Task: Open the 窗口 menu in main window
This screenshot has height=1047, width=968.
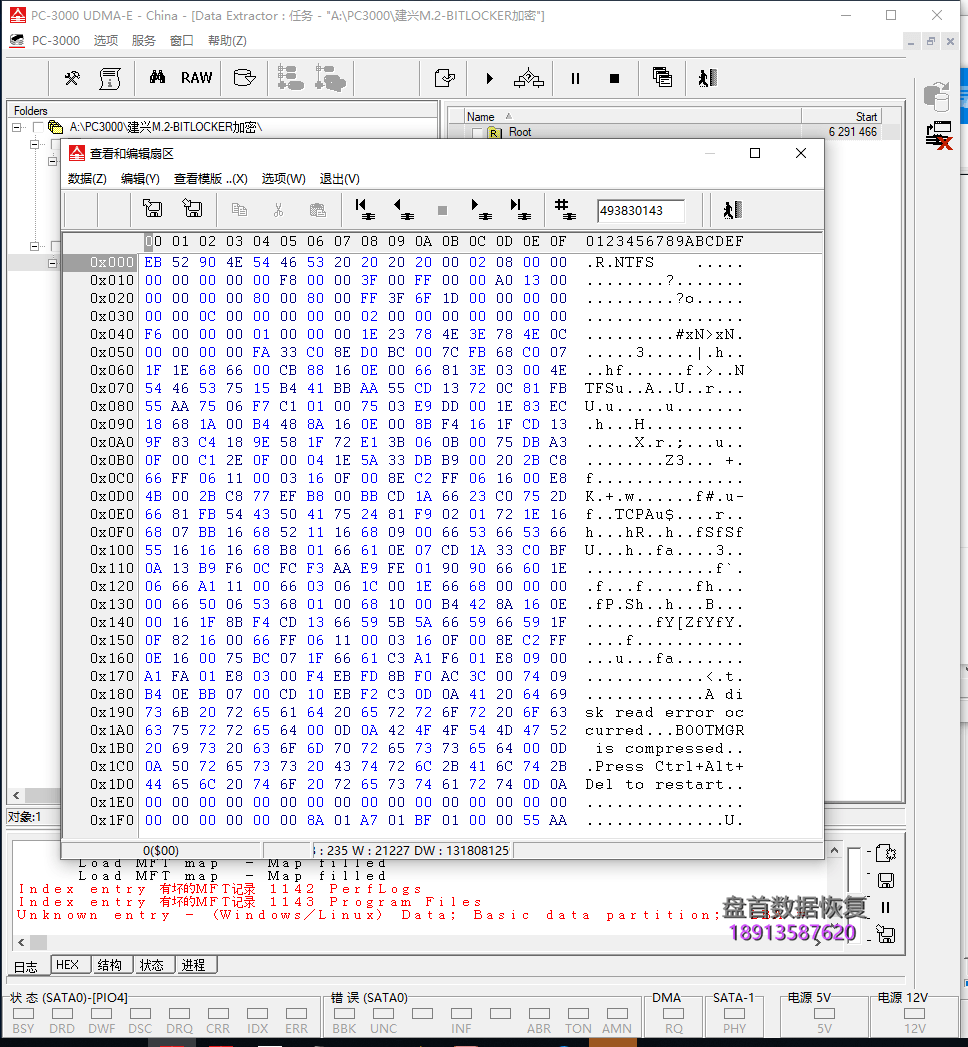Action: click(x=182, y=41)
